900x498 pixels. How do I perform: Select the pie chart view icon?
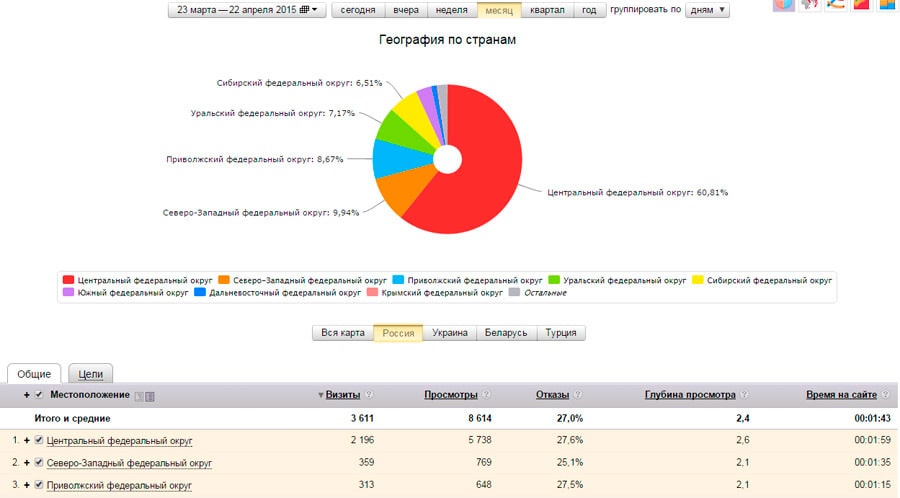click(x=785, y=4)
